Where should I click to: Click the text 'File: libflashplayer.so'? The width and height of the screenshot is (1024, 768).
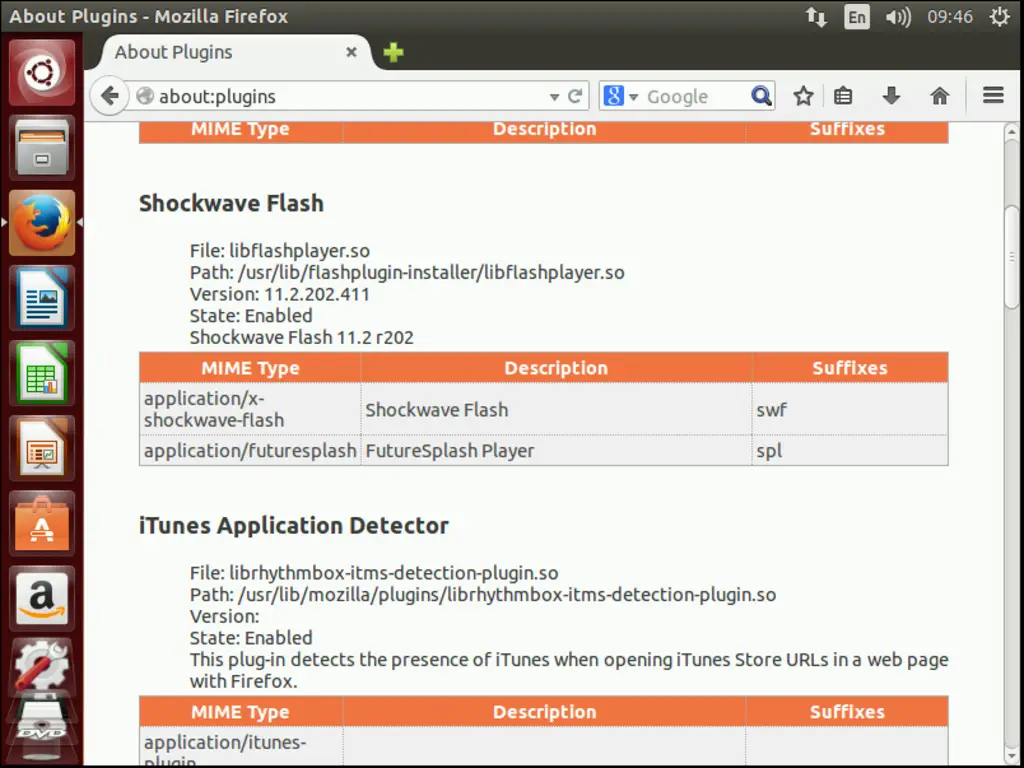pyautogui.click(x=280, y=251)
